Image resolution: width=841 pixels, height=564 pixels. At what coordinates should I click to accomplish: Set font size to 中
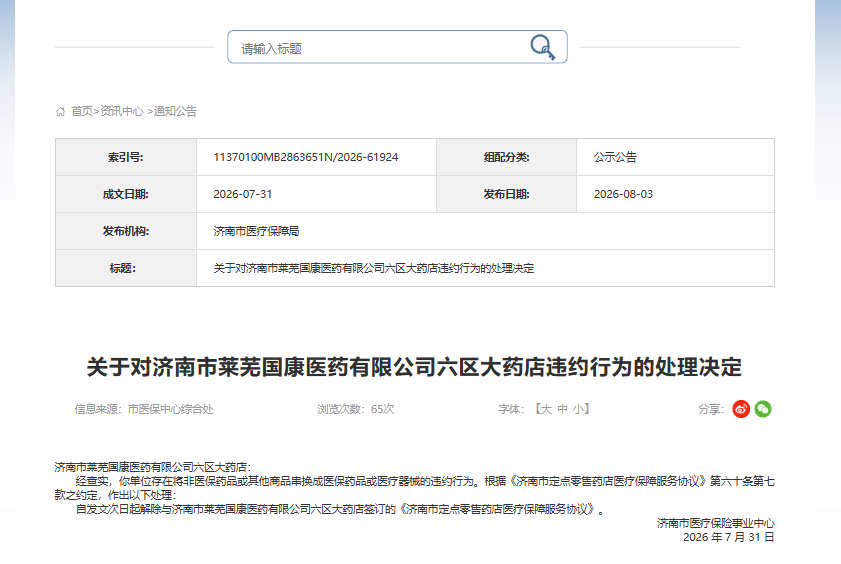click(x=562, y=409)
